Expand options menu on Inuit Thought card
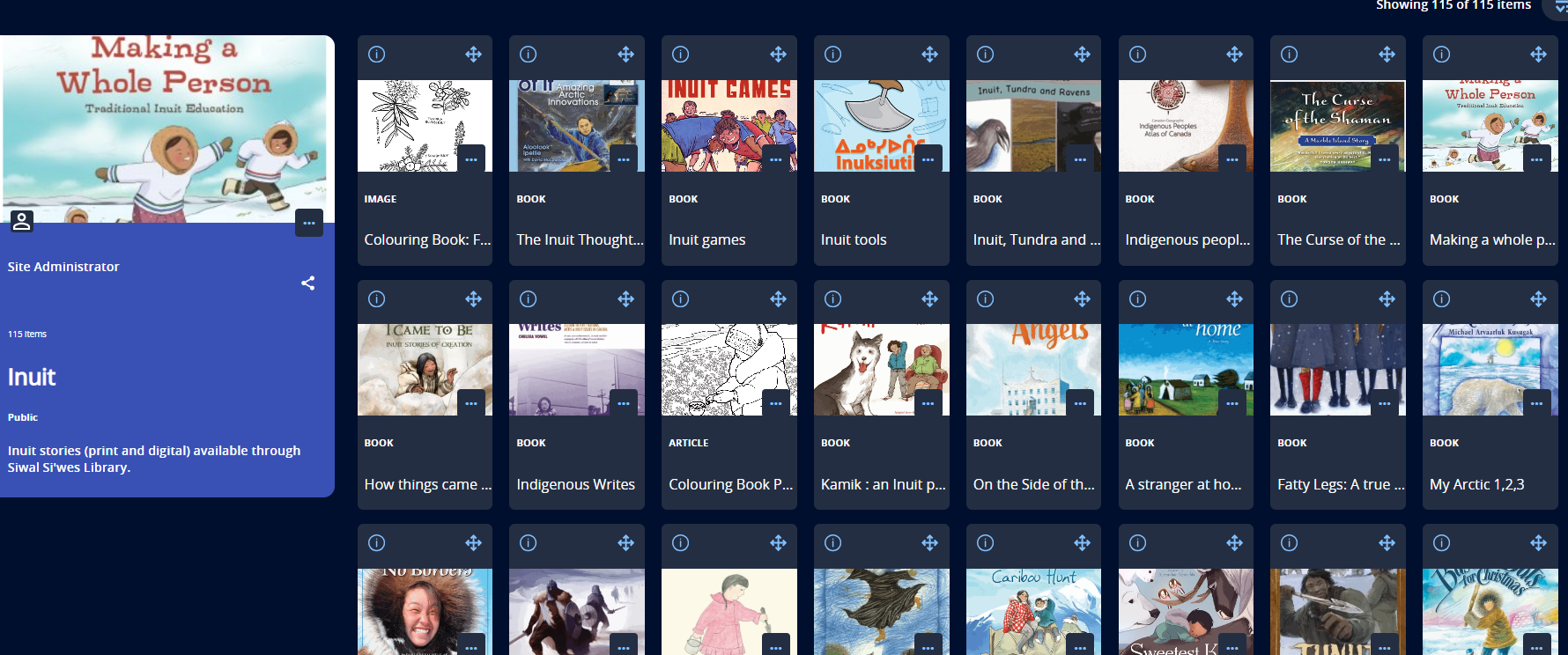This screenshot has width=1568, height=655. [623, 159]
